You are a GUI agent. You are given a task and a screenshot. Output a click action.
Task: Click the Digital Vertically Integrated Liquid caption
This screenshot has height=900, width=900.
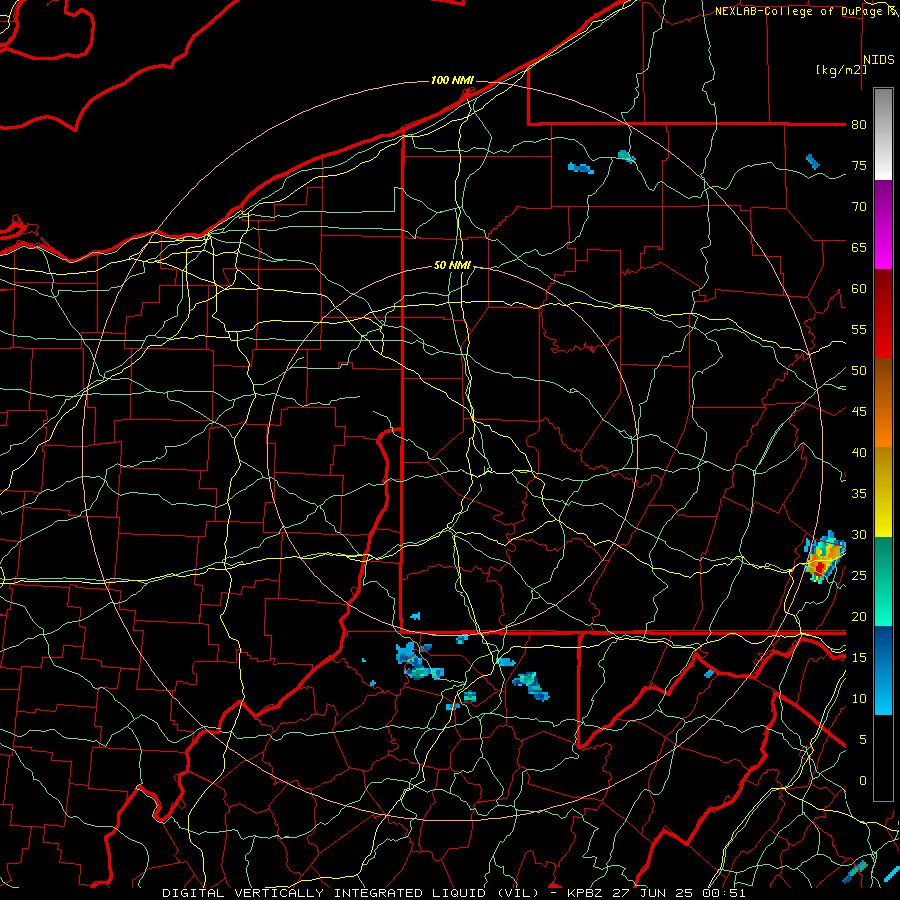point(453,893)
